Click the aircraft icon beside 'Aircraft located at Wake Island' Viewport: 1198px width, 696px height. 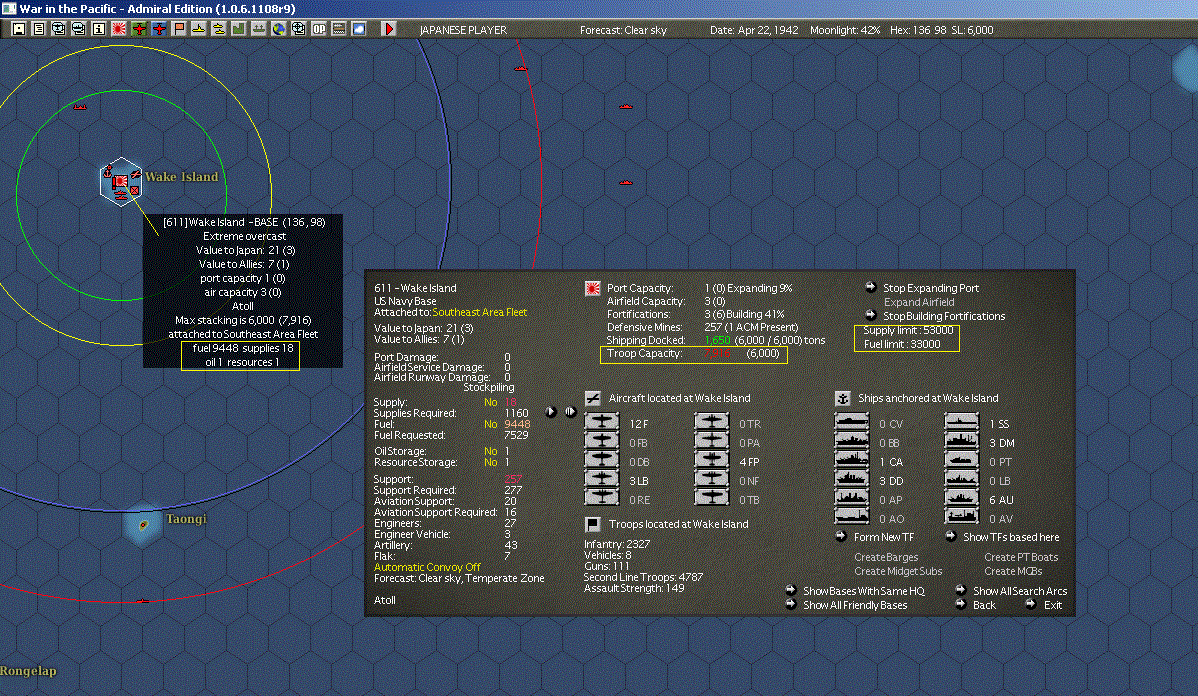point(592,398)
